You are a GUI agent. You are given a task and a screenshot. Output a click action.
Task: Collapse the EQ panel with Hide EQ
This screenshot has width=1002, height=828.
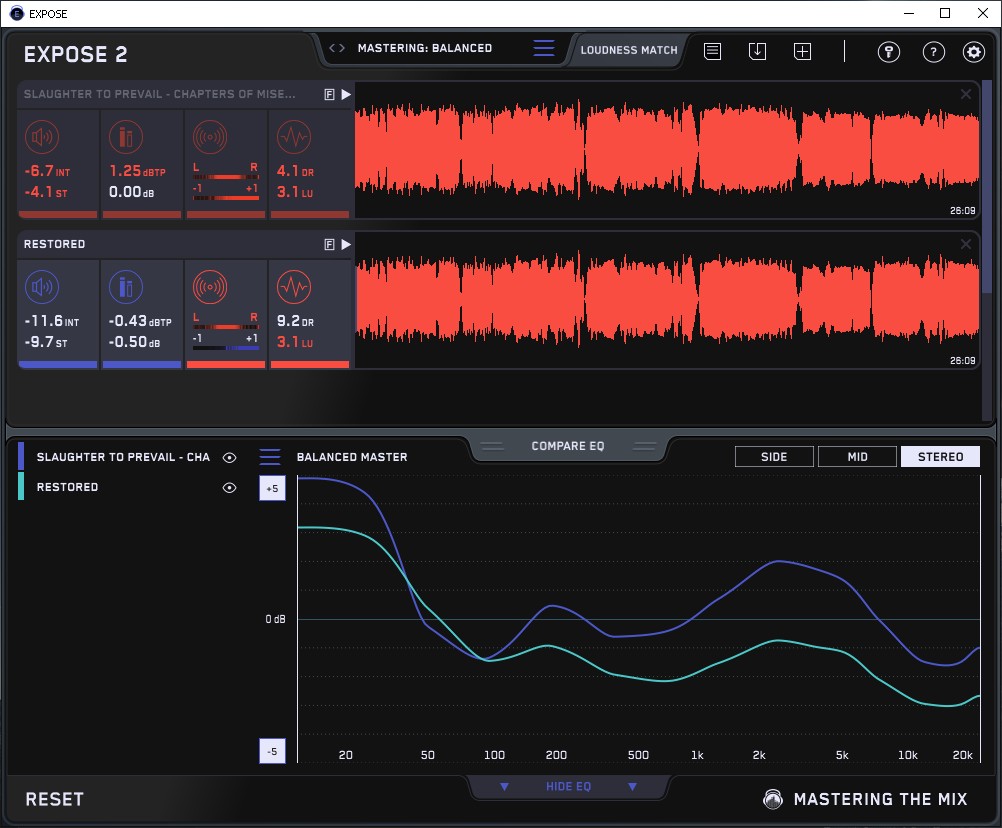click(x=568, y=787)
